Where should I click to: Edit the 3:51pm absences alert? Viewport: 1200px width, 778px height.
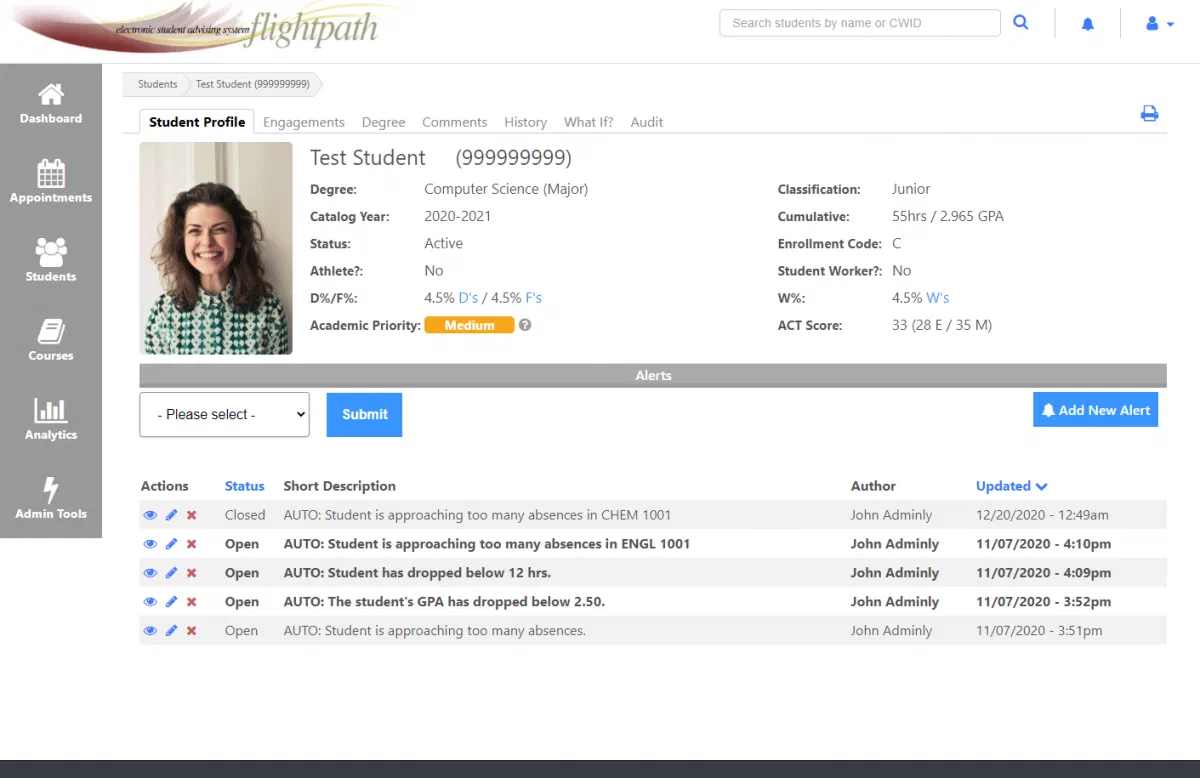171,631
